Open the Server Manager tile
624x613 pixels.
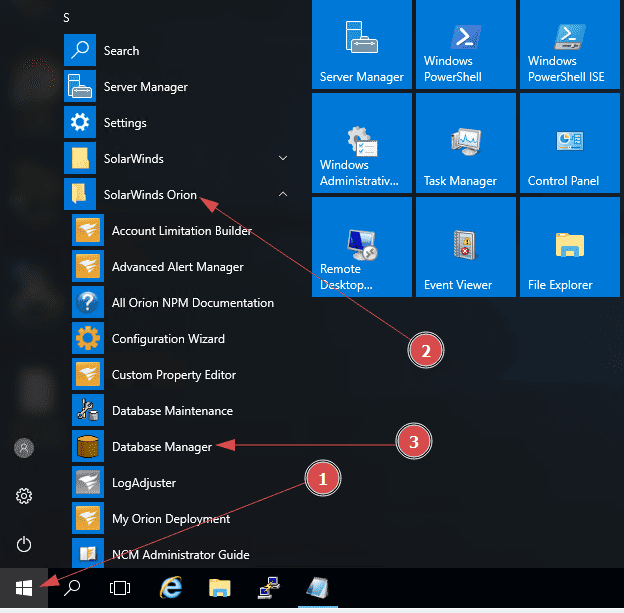coord(362,44)
